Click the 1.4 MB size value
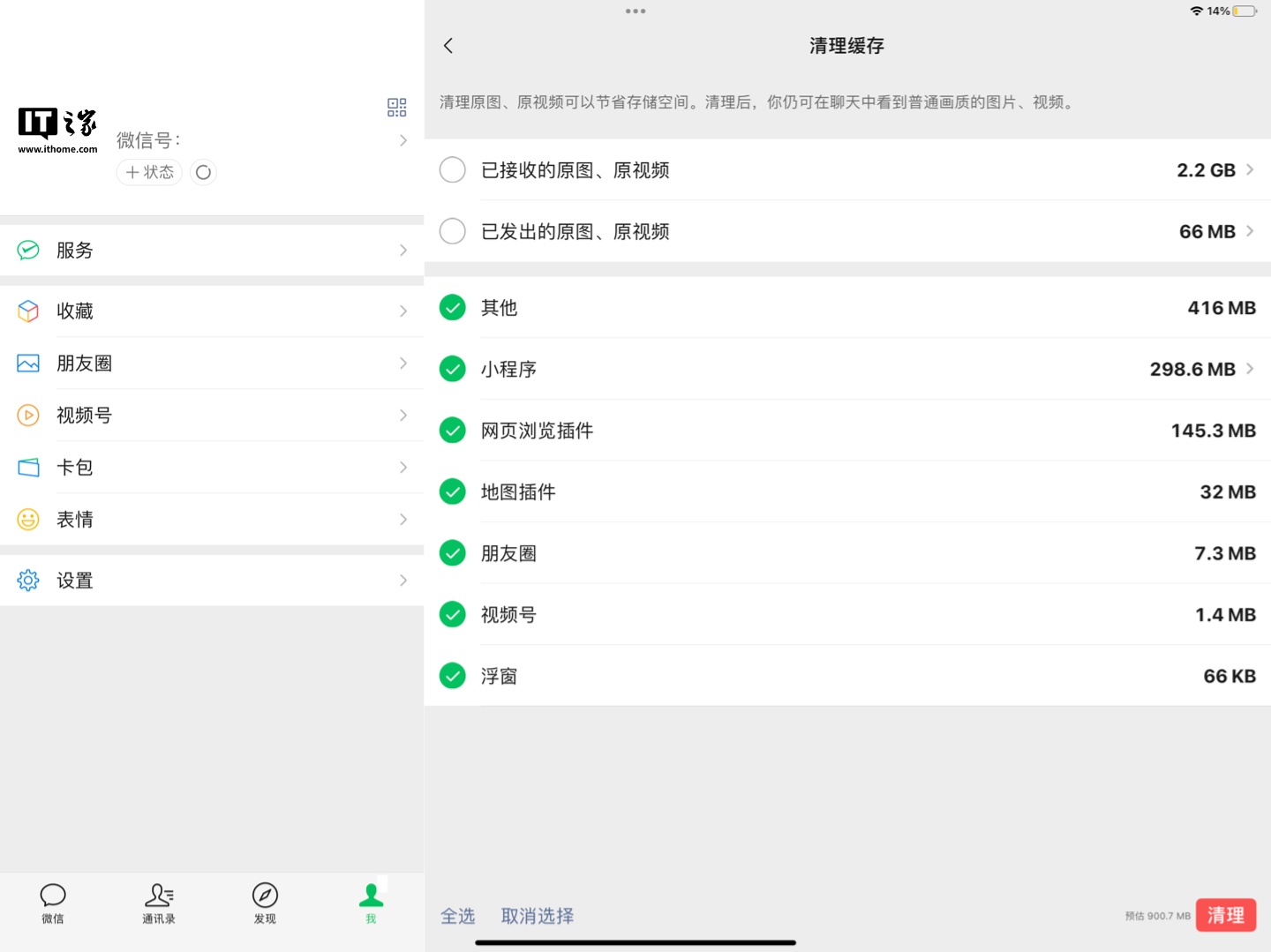Image resolution: width=1271 pixels, height=952 pixels. [1226, 614]
